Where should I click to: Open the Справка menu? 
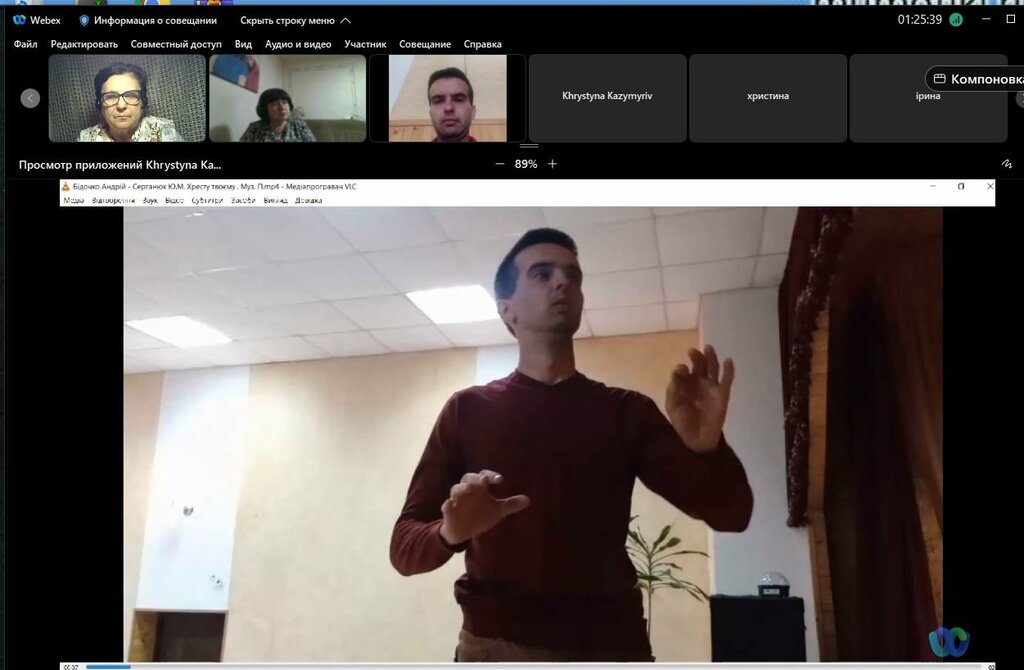pos(483,44)
